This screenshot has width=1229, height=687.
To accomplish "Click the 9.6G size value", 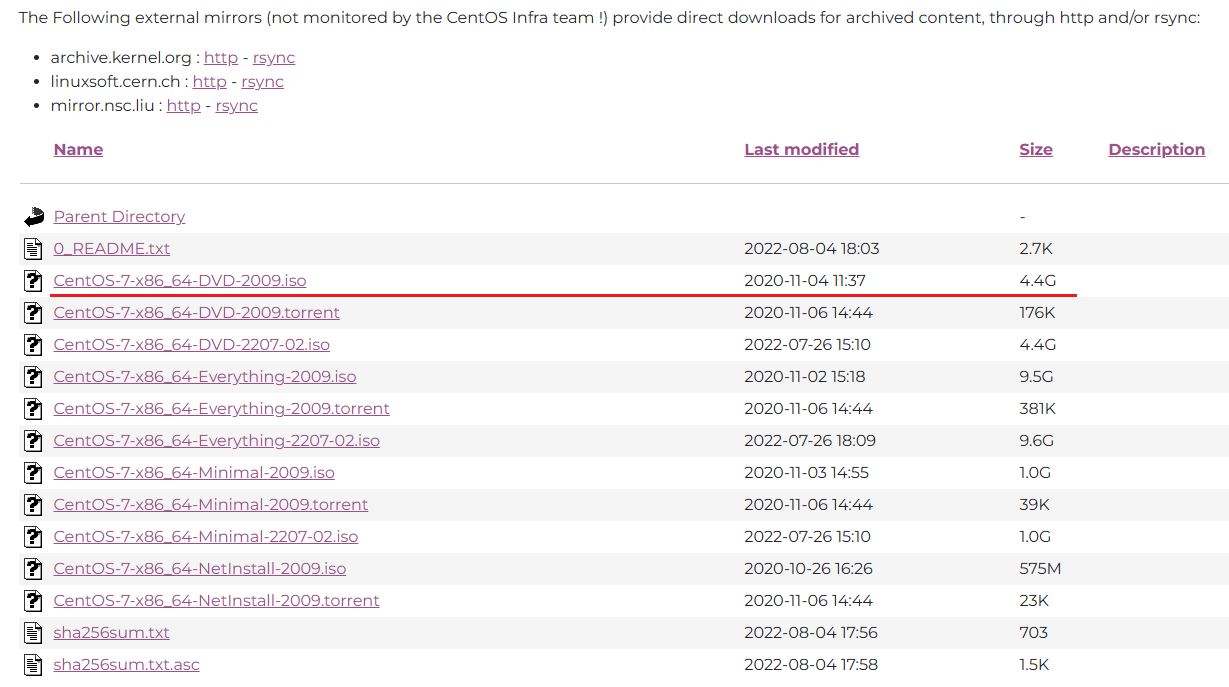I will (1037, 440).
